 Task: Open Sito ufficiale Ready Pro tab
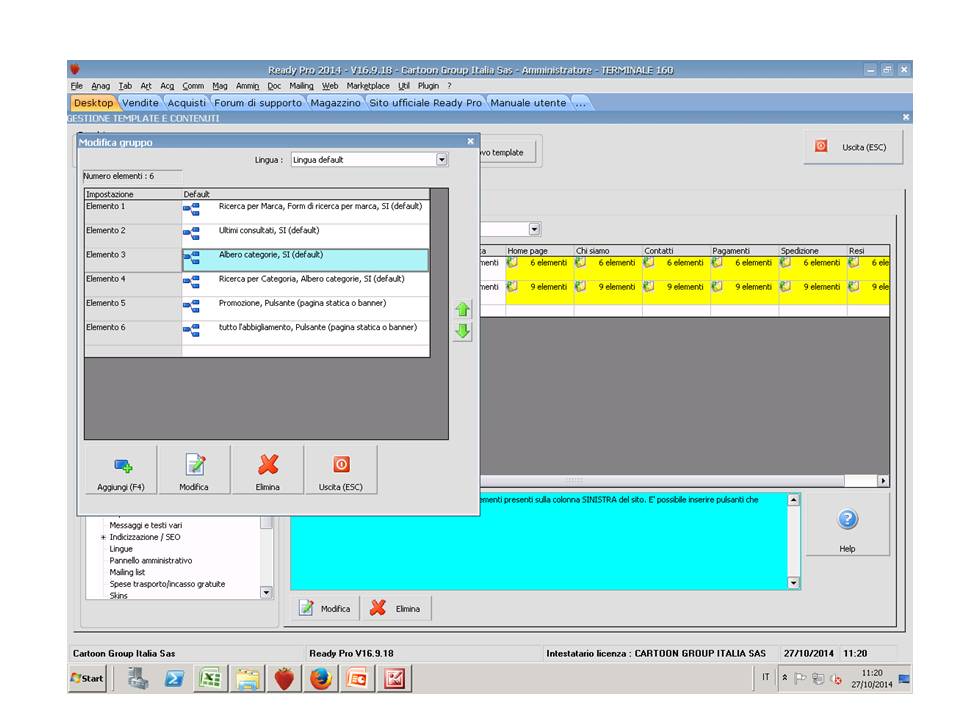click(426, 103)
